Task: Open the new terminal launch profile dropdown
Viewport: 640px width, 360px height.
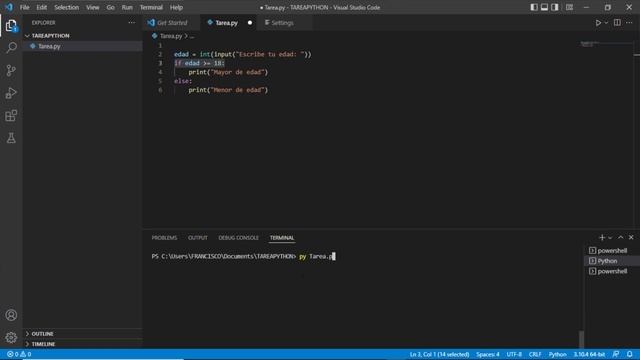Action: click(610, 238)
